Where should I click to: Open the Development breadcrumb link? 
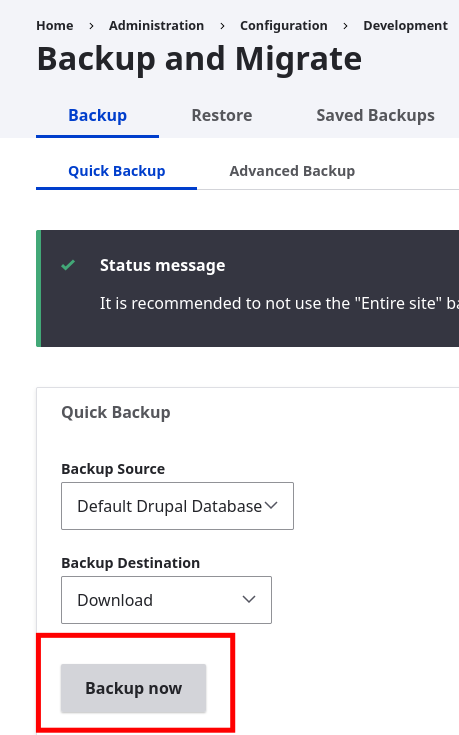click(x=406, y=25)
